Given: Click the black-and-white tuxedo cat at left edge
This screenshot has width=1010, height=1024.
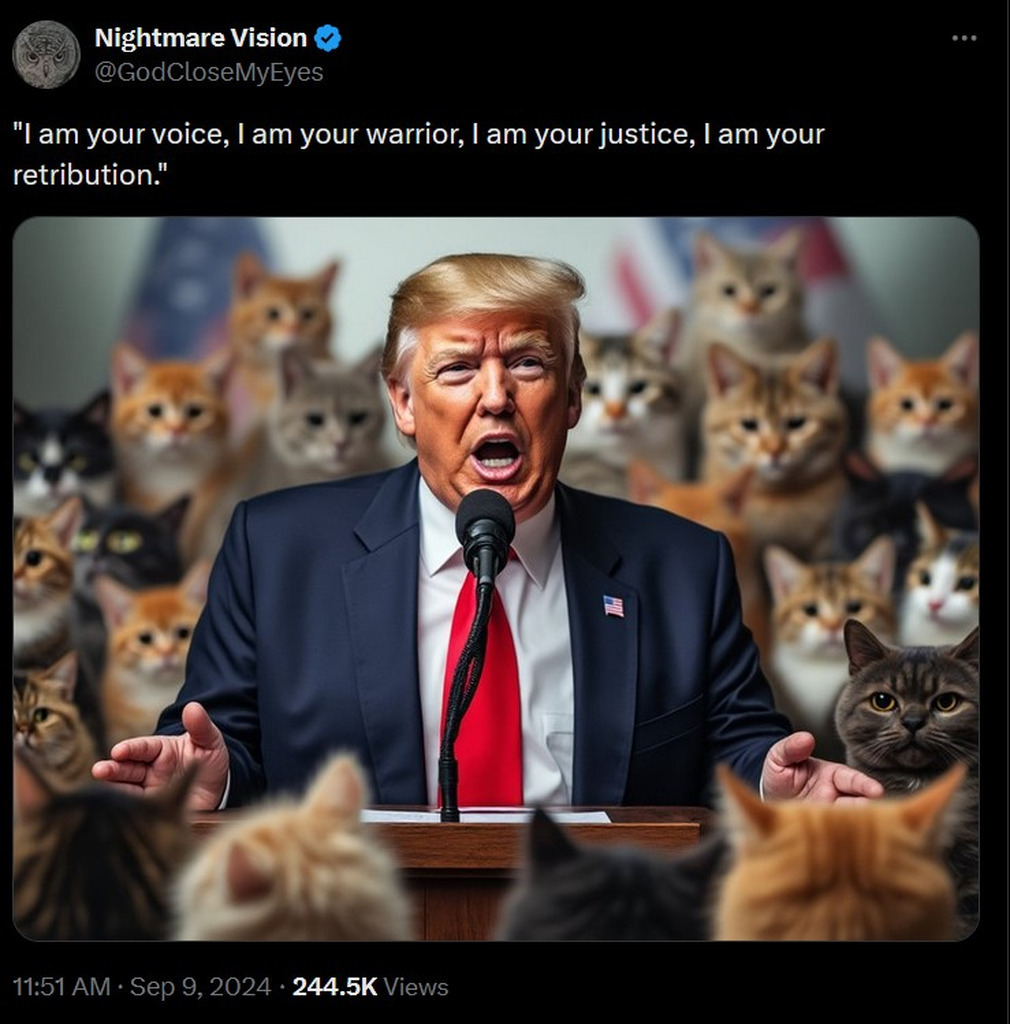Looking at the screenshot, I should point(60,451).
